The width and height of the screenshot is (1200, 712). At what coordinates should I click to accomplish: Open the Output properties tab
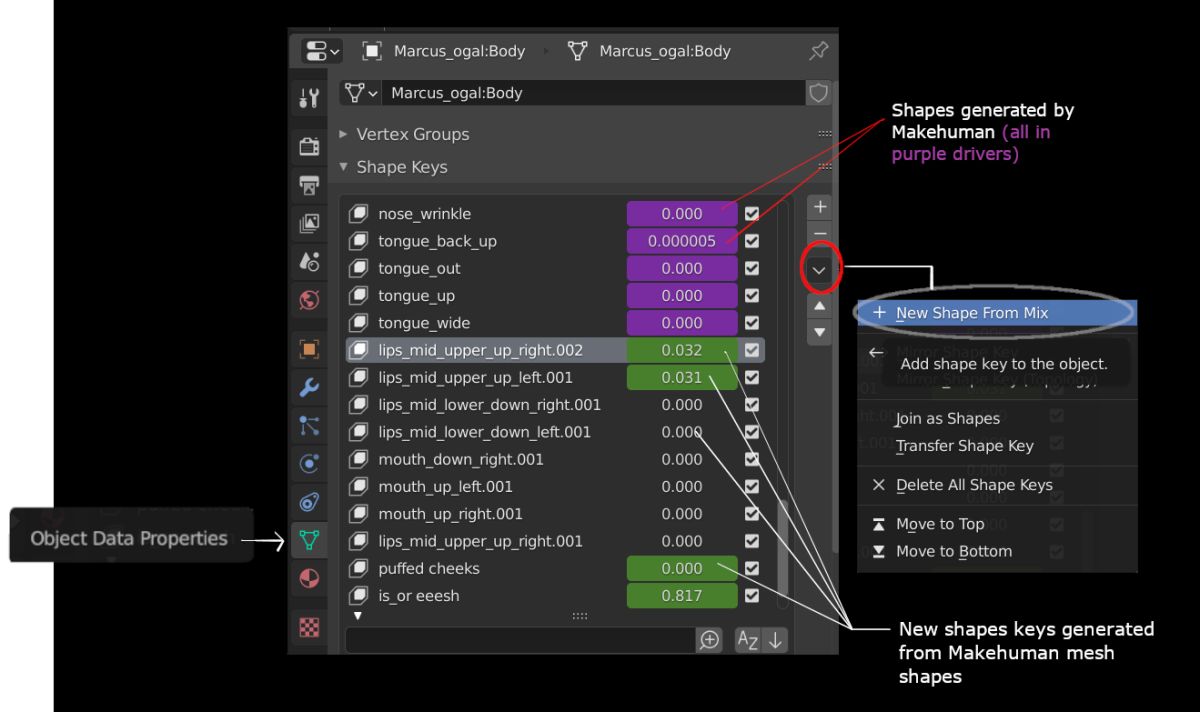(309, 185)
